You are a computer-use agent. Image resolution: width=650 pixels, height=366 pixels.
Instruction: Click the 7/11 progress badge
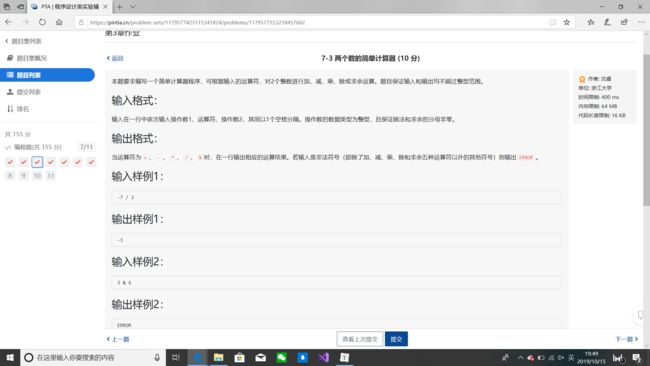coord(86,147)
